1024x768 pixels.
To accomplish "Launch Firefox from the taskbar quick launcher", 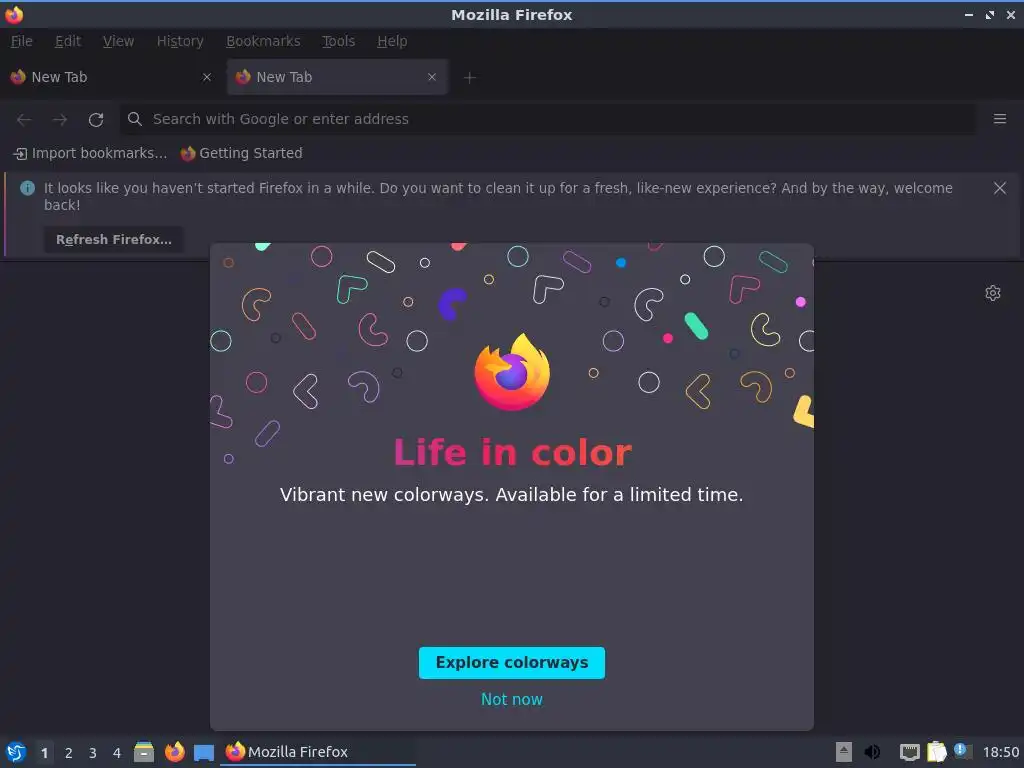I will (174, 752).
